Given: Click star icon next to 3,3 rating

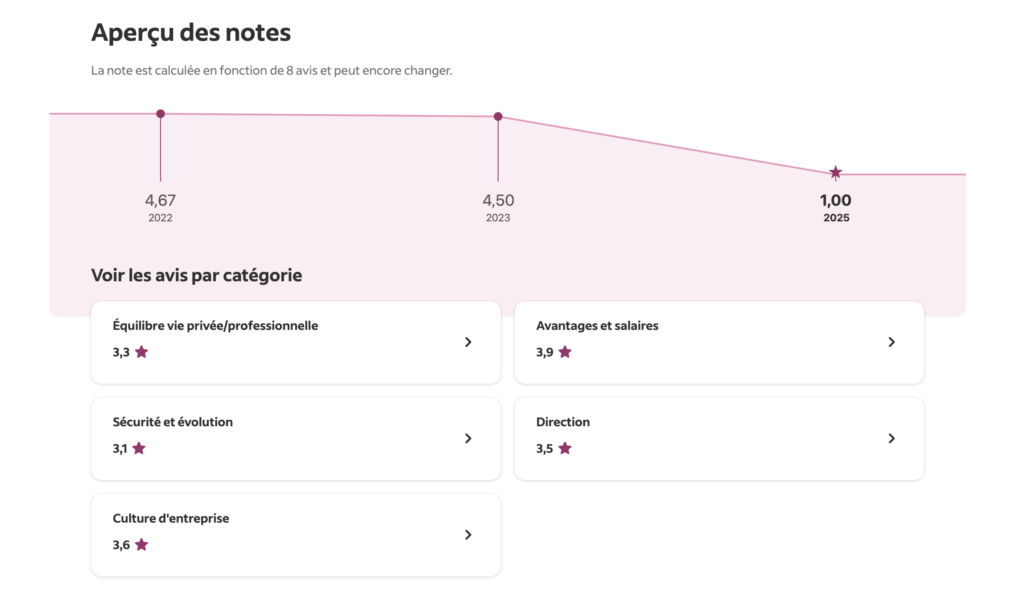Looking at the screenshot, I should coord(141,352).
